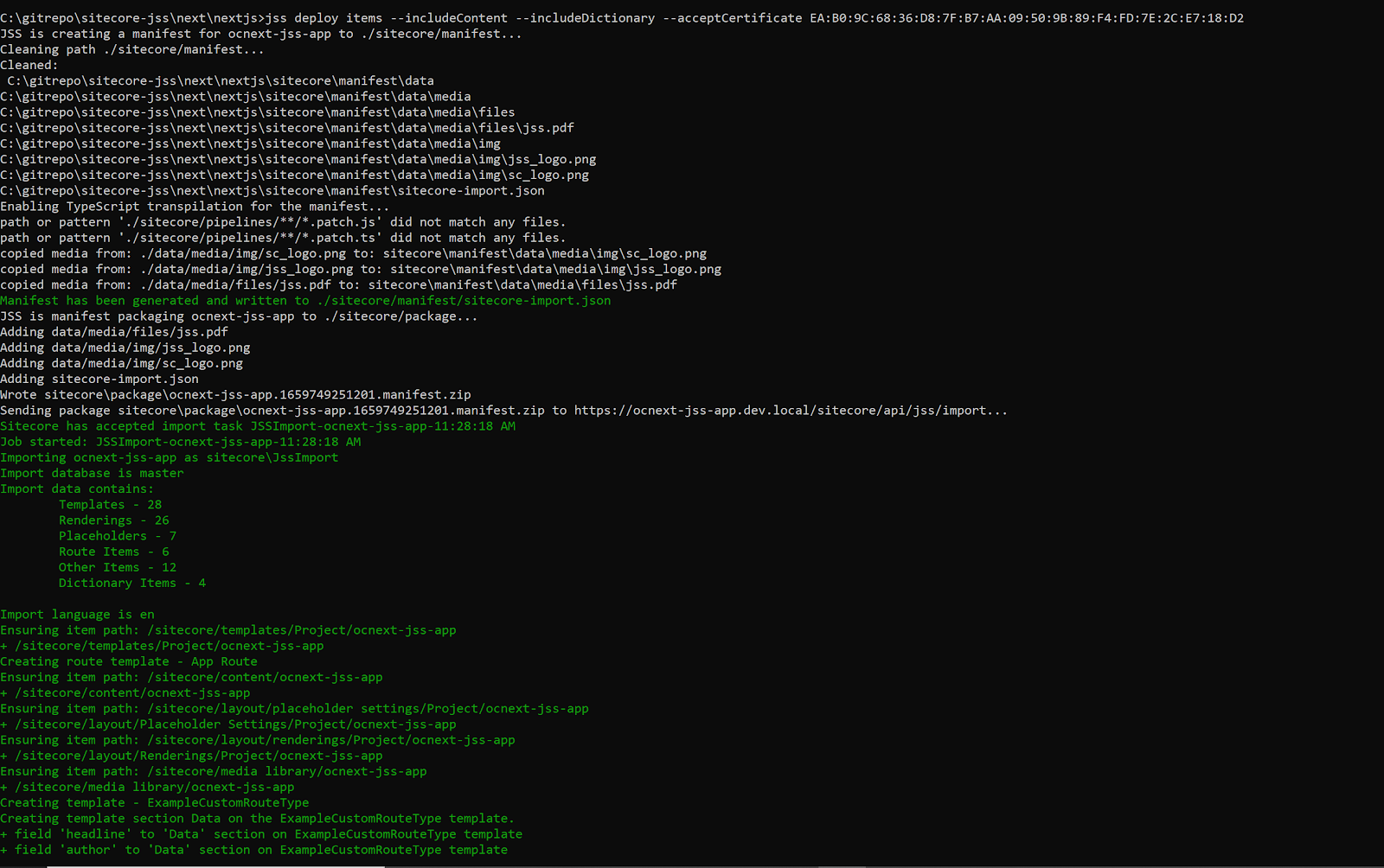Select 'Ensuring item path' layout/renderings line

[x=258, y=740]
